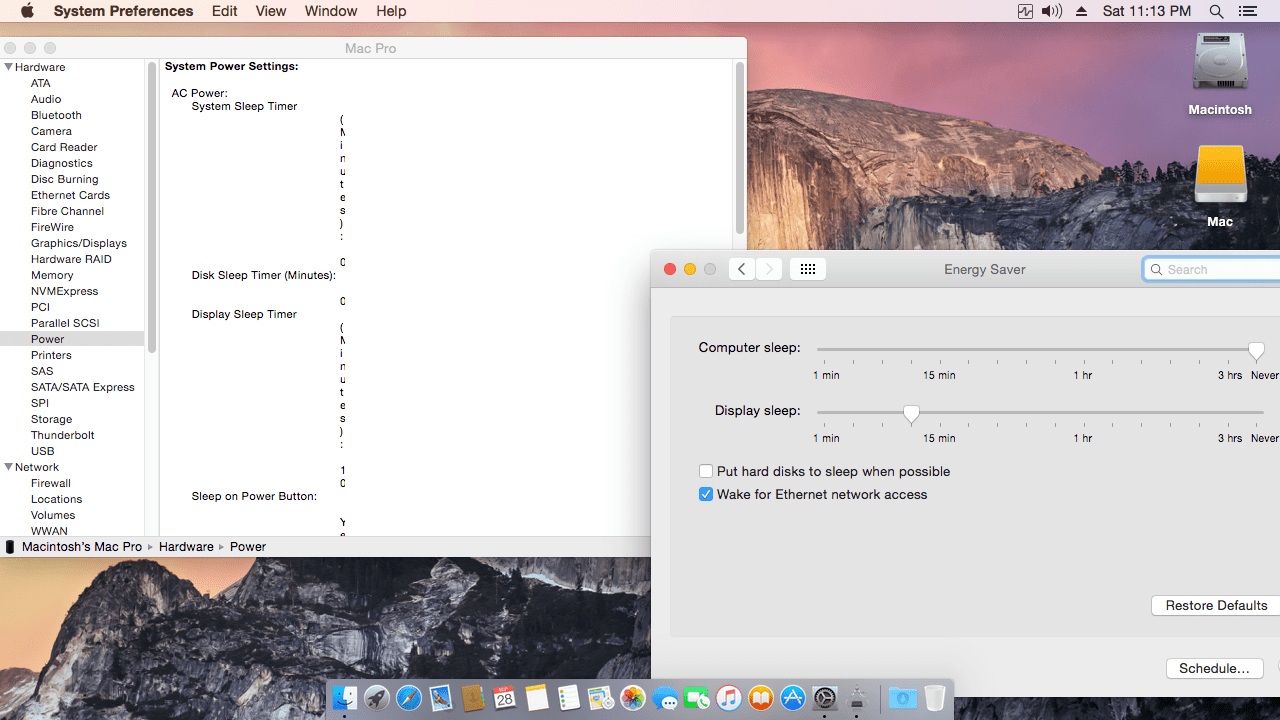
Task: Click the Energy Saver search field
Action: coord(1212,269)
